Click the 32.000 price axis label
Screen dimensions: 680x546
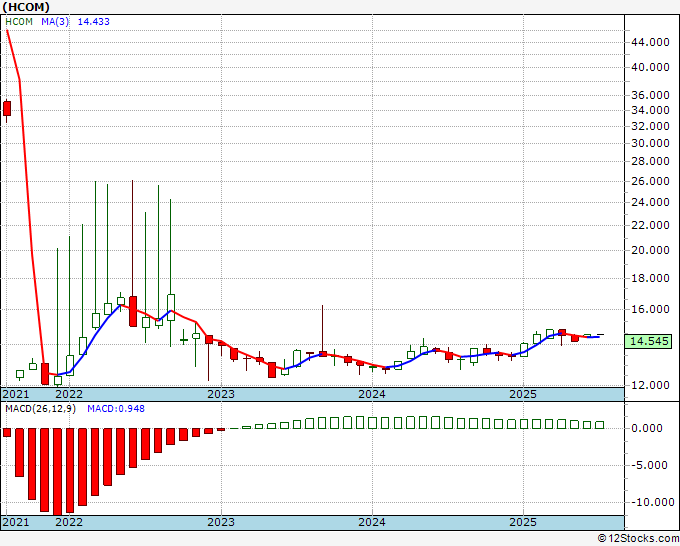pyautogui.click(x=650, y=126)
